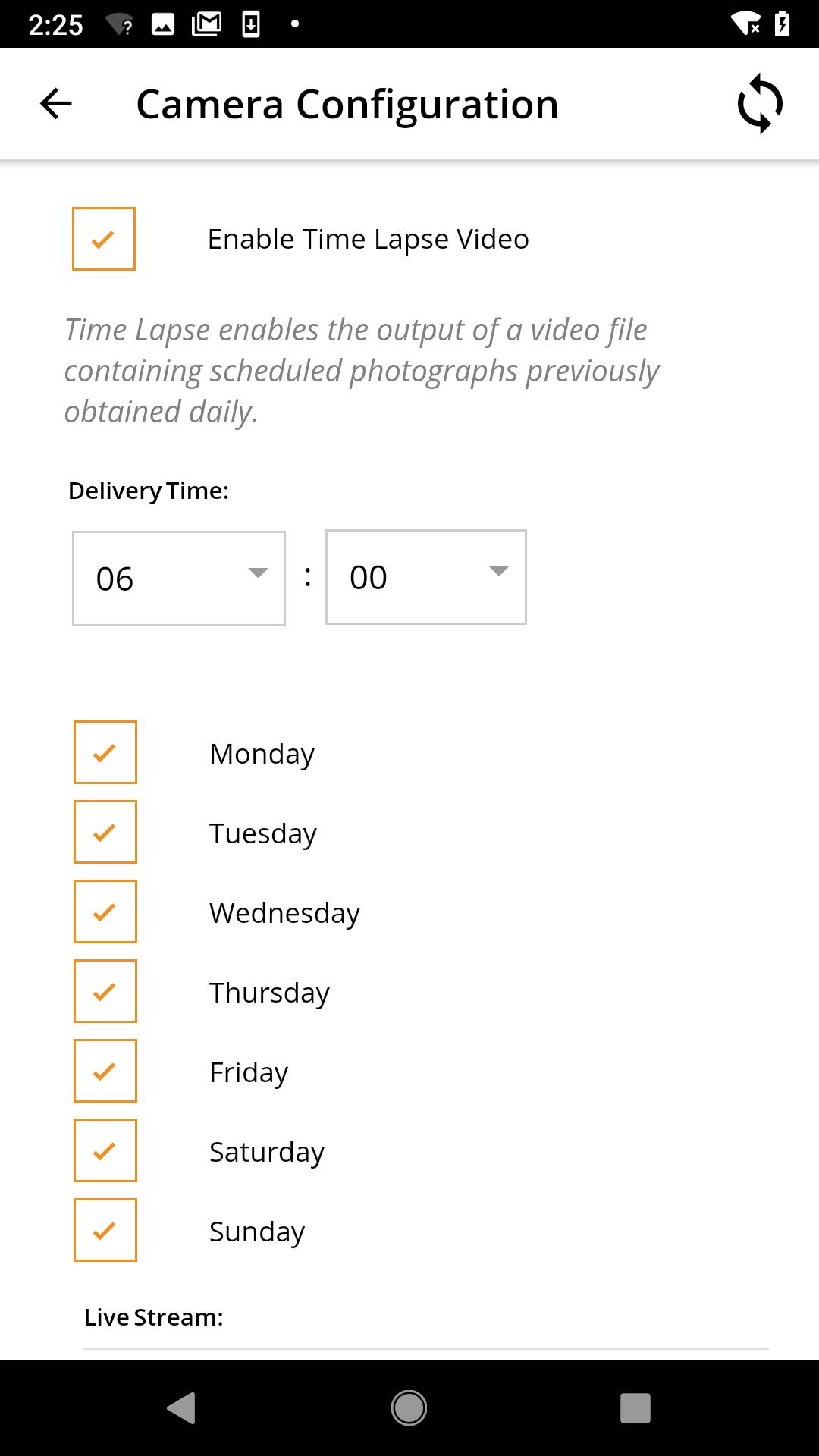Screen dimensions: 819x1456
Task: Toggle the Tuesday checkbox
Action: click(x=105, y=832)
